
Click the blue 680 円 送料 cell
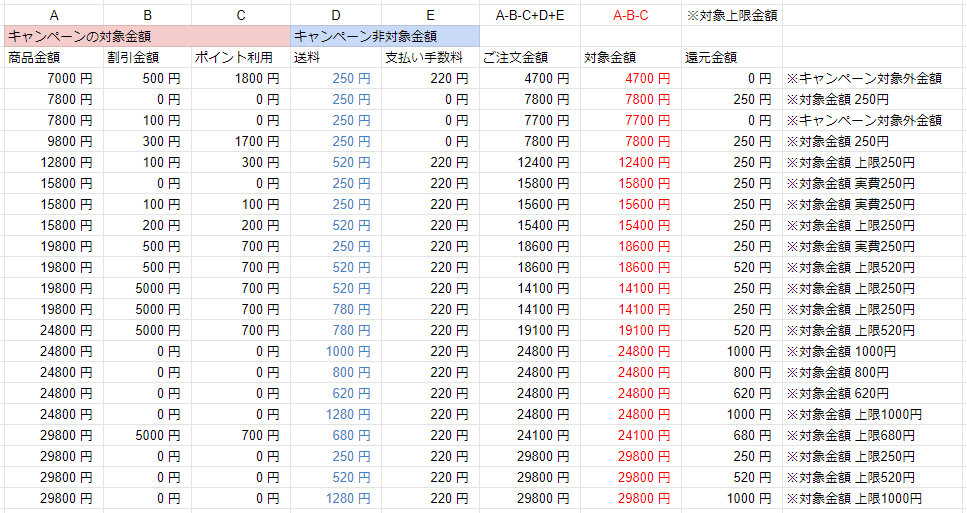(x=335, y=435)
